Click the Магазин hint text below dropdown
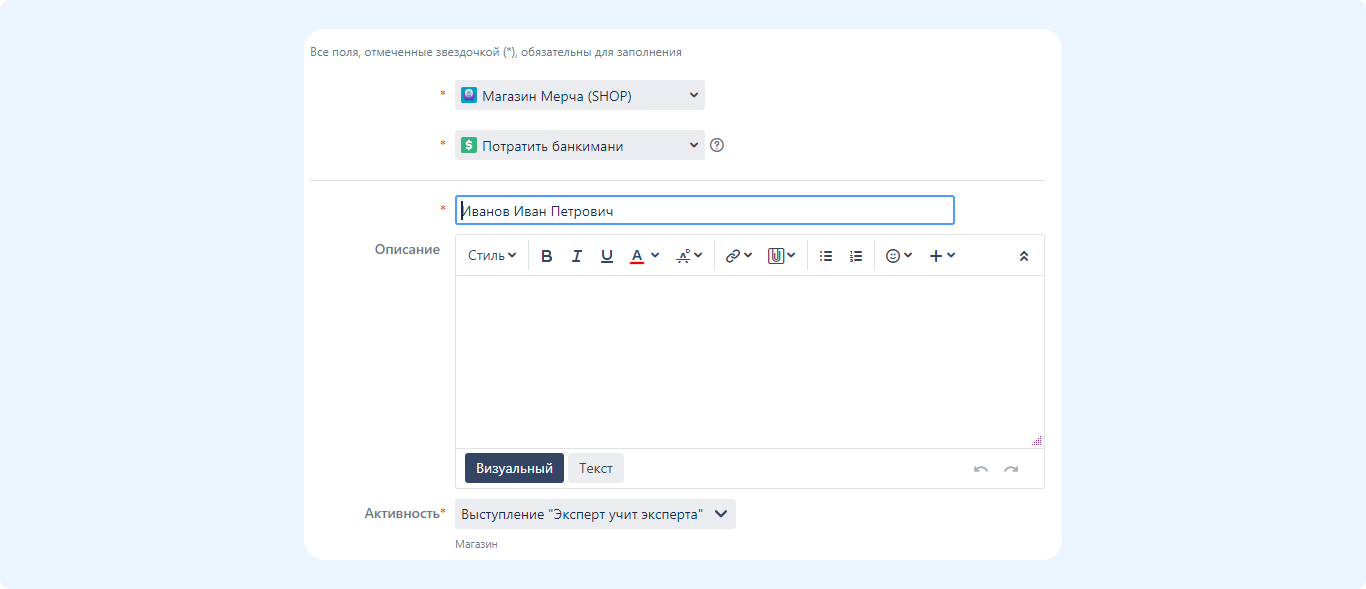The height and width of the screenshot is (589, 1366). (476, 544)
